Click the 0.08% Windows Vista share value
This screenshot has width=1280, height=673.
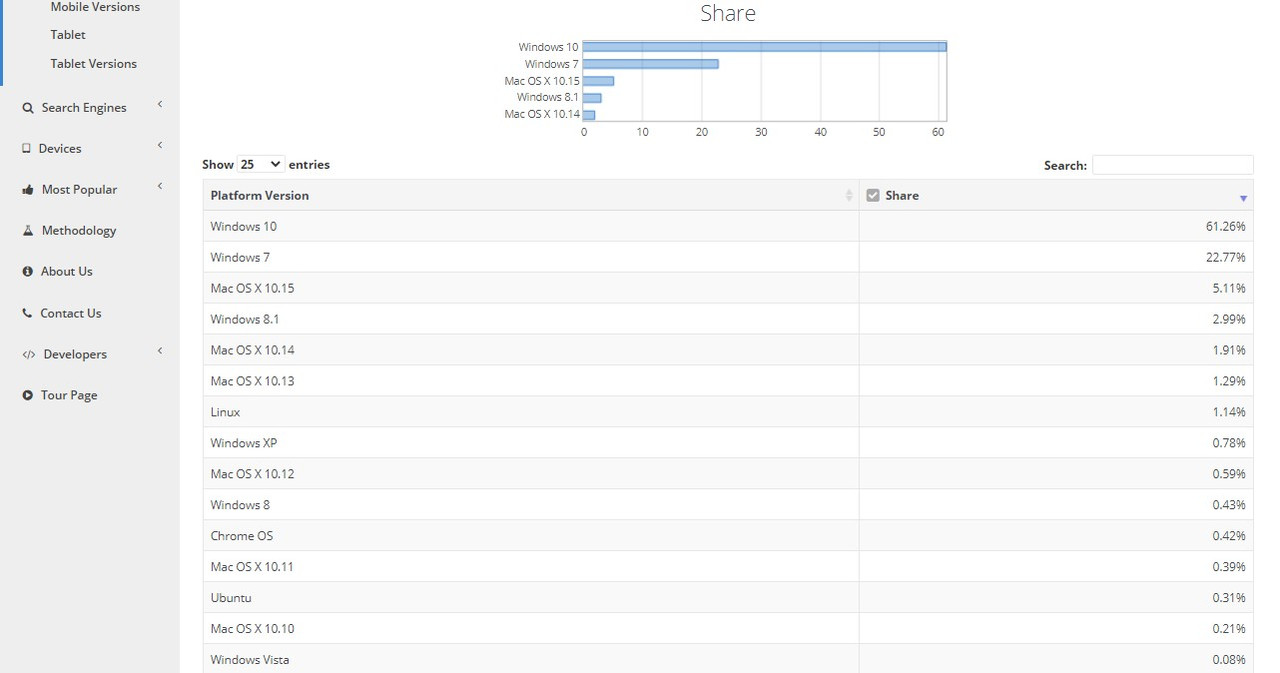(1229, 661)
